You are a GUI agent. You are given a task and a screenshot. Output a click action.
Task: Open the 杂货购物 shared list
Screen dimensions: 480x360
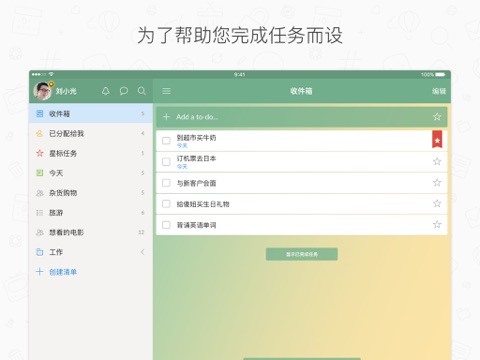[91, 193]
